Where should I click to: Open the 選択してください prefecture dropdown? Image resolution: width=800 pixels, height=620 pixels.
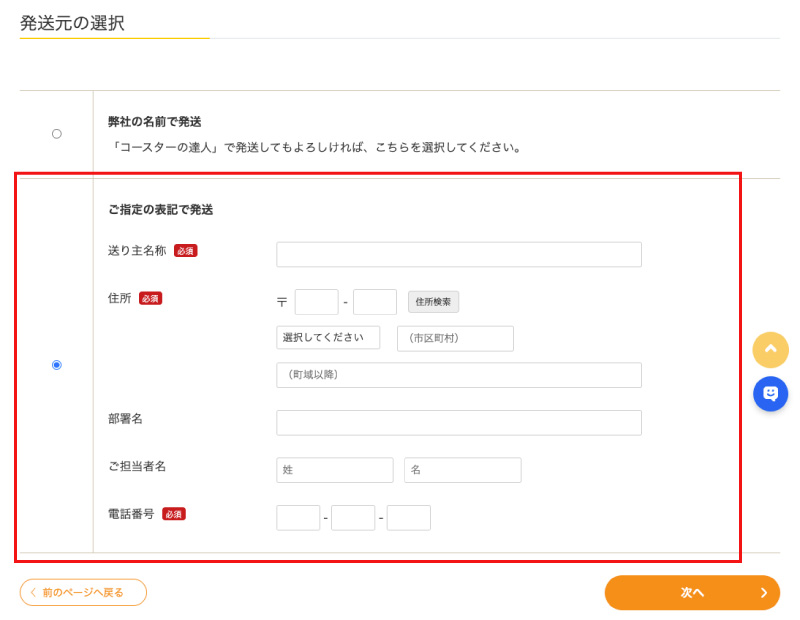328,338
